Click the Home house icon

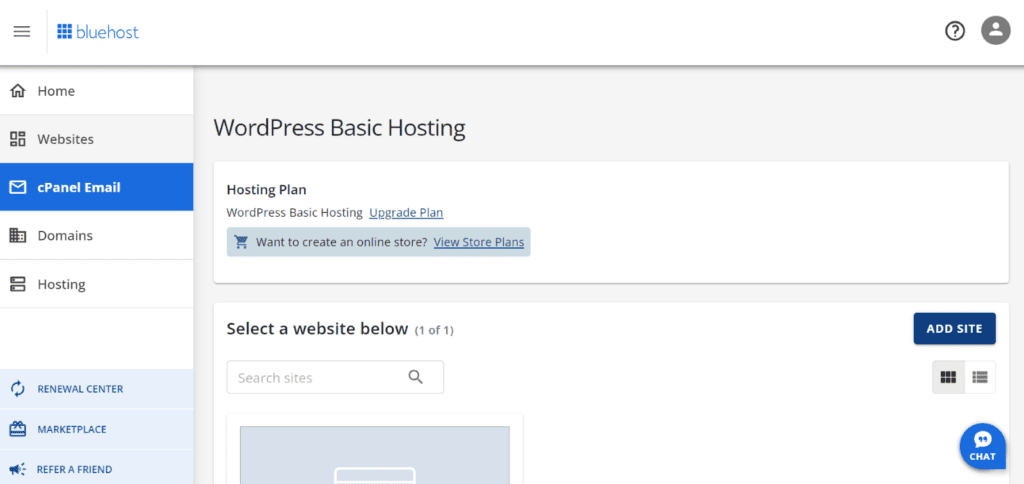pos(18,91)
